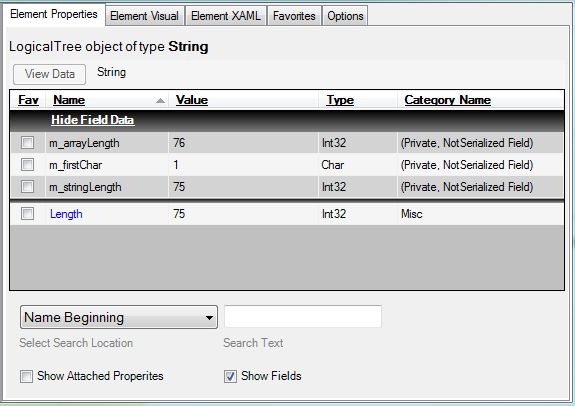The width and height of the screenshot is (575, 406).
Task: Check favorite box for m_arrayLength
Action: click(28, 143)
